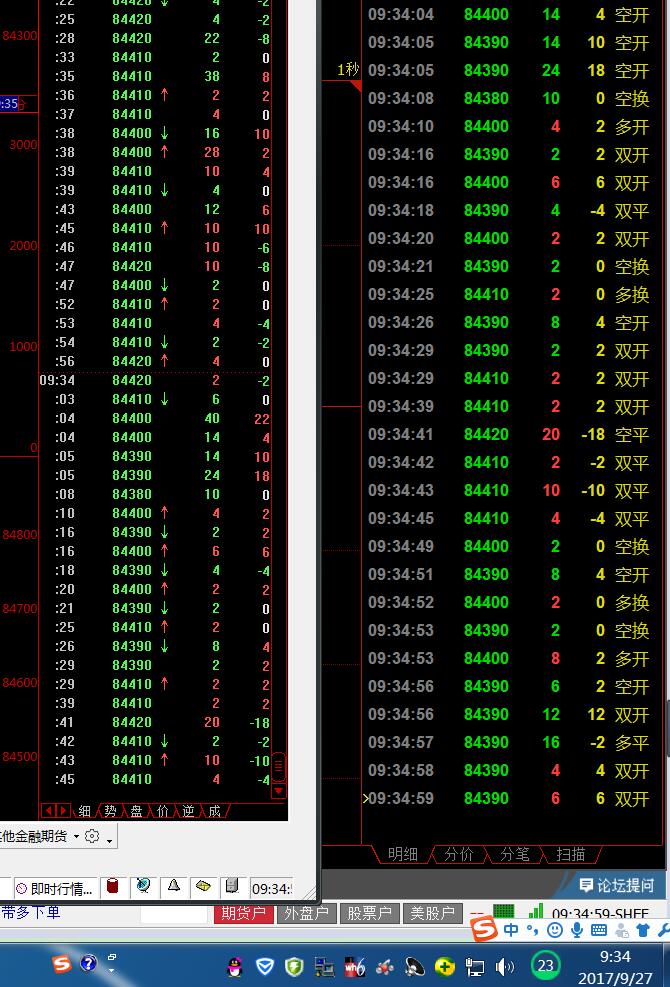Click the Sogou microphone voice input icon
Viewport: 670px width, 987px height.
577,930
